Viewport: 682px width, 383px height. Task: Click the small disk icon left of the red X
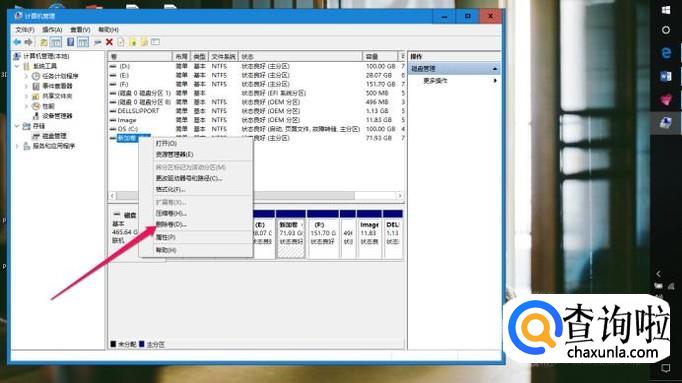click(98, 42)
